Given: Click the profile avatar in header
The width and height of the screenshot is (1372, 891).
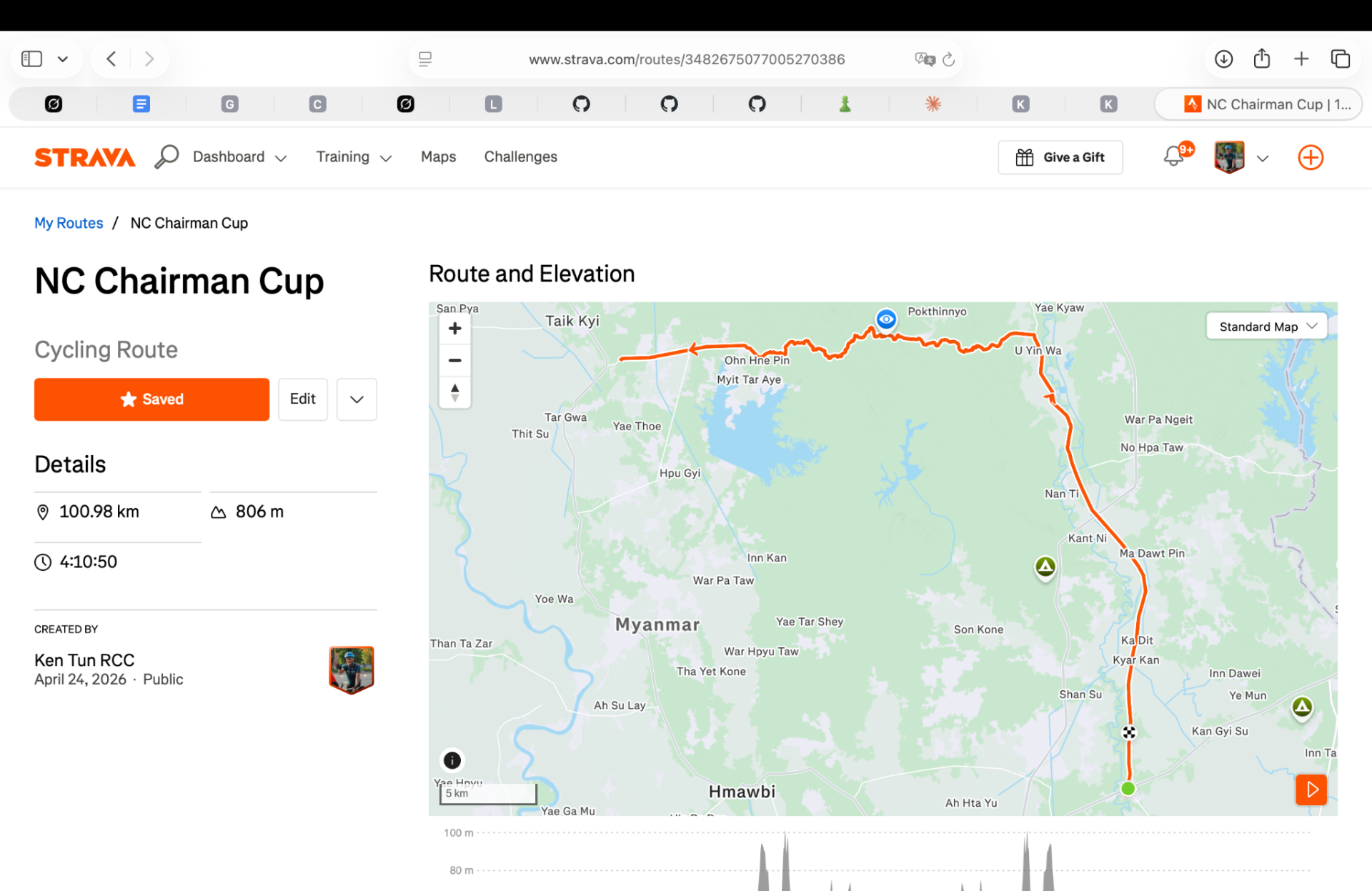Looking at the screenshot, I should point(1229,157).
